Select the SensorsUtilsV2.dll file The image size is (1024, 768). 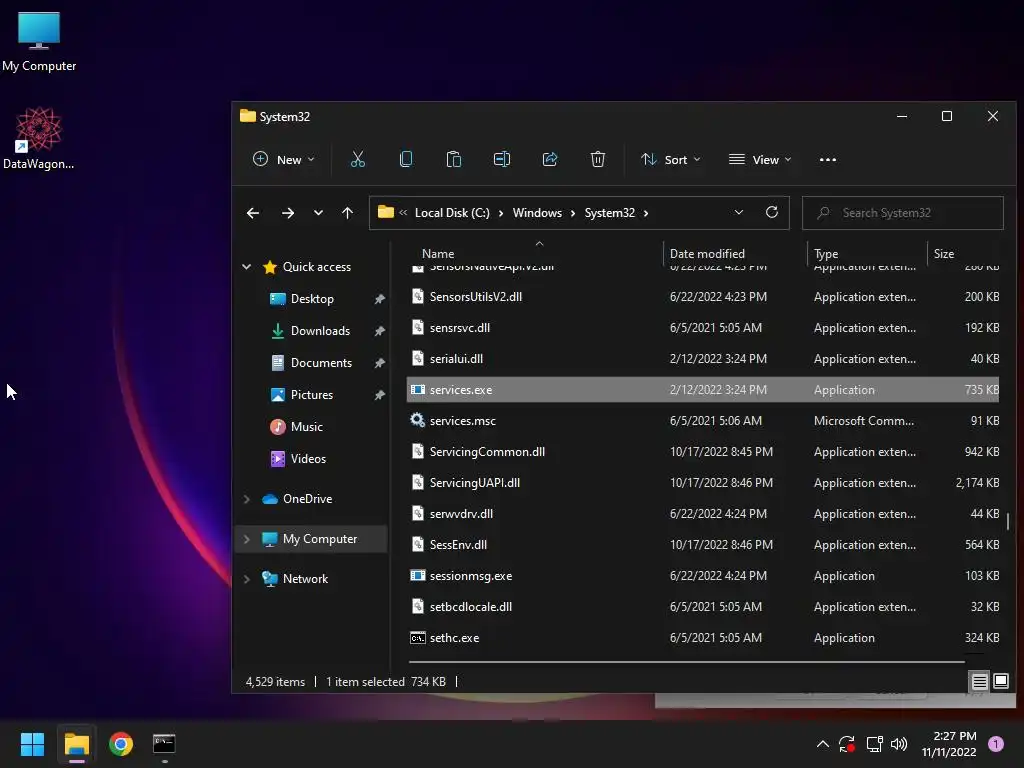coord(703,296)
